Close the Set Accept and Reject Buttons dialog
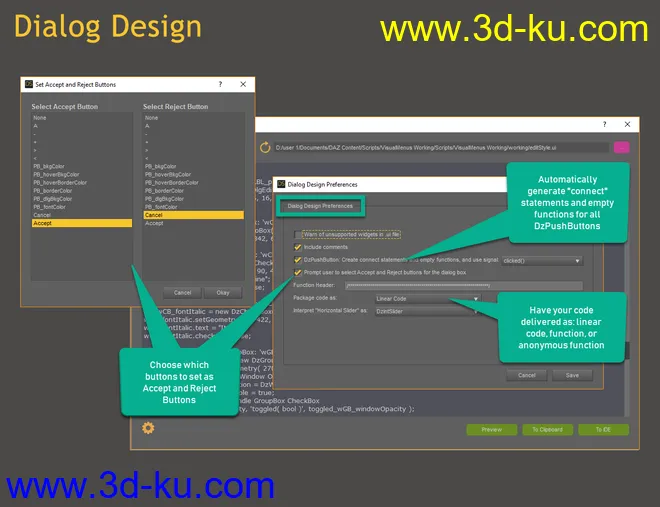Image resolution: width=660 pixels, height=507 pixels. (x=245, y=85)
